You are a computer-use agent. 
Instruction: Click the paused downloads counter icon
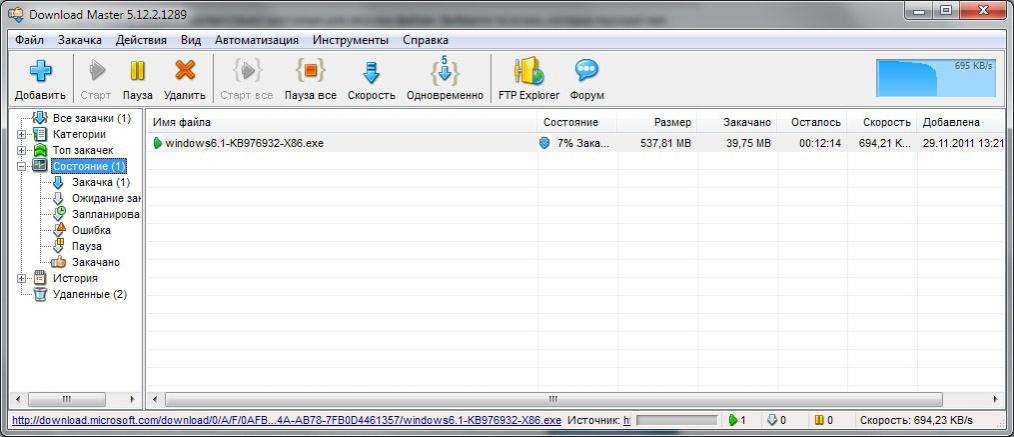pyautogui.click(x=819, y=420)
